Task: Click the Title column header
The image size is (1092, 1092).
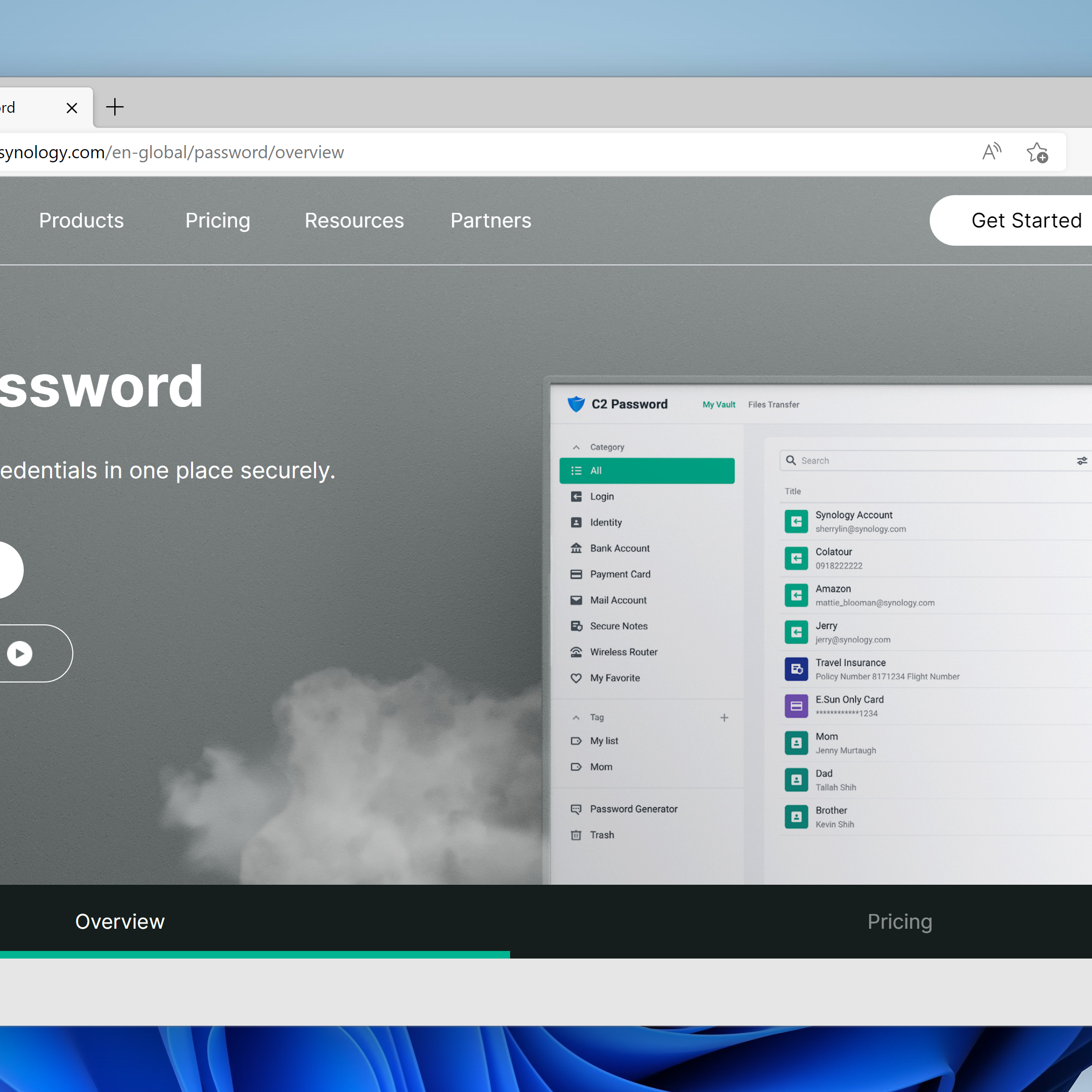Action: pyautogui.click(x=792, y=491)
